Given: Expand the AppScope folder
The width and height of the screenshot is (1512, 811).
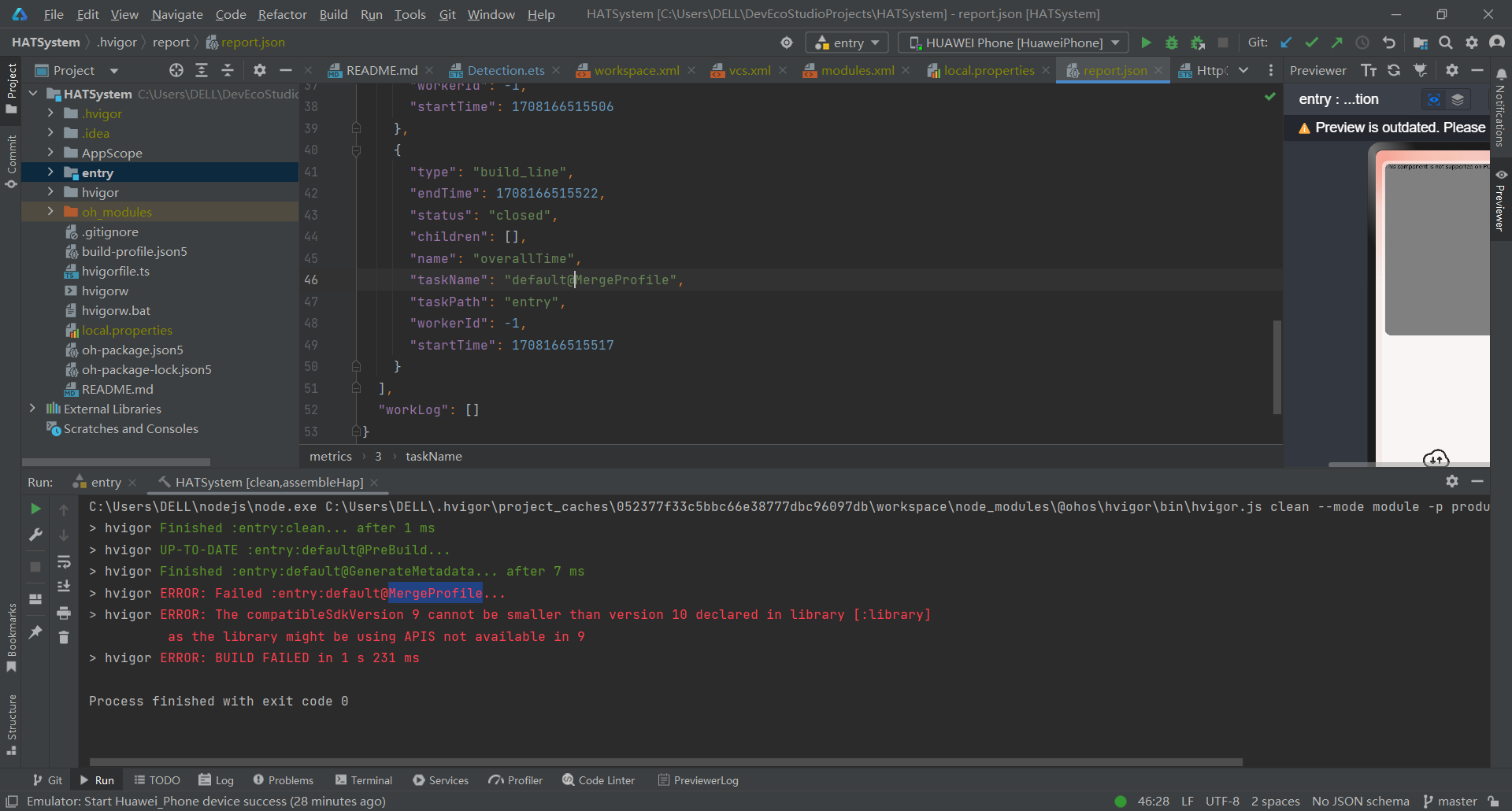Looking at the screenshot, I should point(50,153).
